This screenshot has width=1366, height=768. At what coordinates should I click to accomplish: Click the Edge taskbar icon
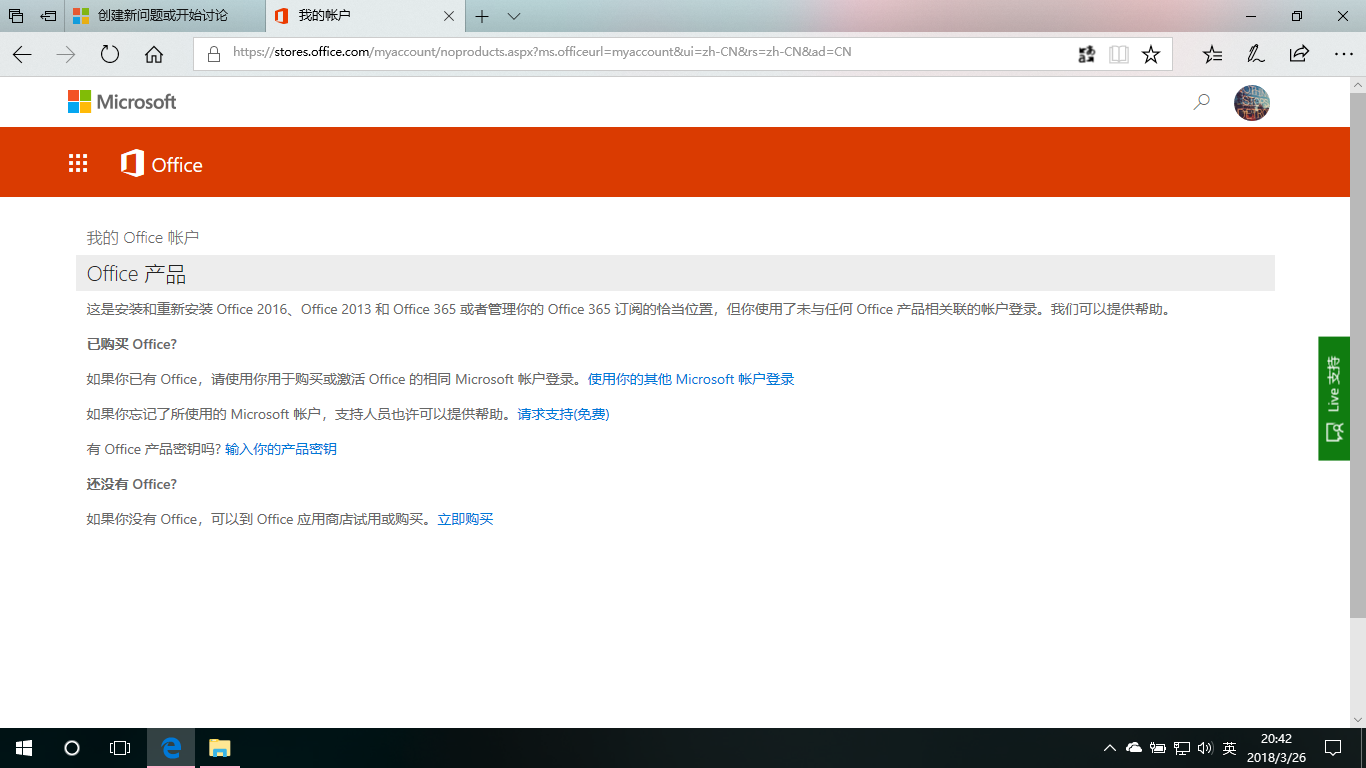171,748
